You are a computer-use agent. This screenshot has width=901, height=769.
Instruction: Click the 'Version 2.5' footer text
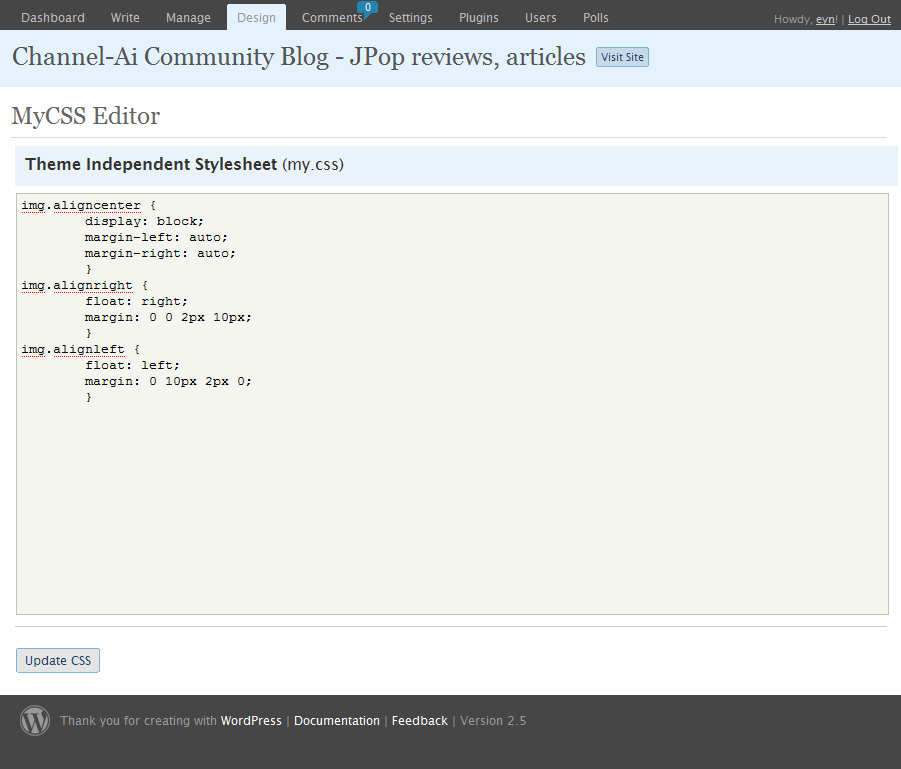[493, 721]
